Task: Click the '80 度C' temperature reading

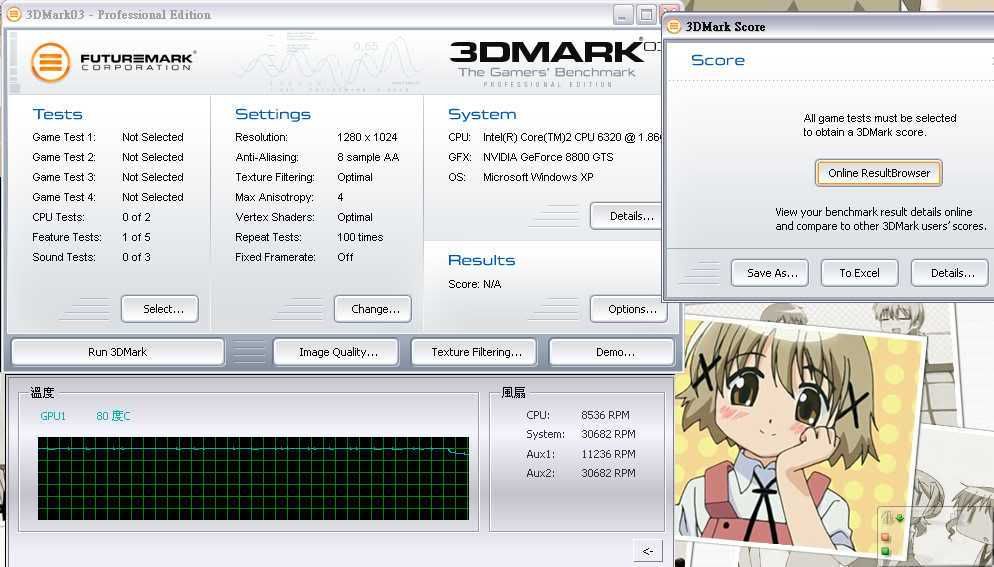Action: pos(113,416)
